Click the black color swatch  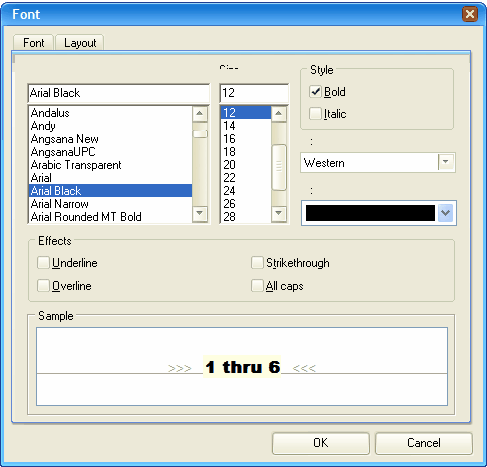coord(370,213)
